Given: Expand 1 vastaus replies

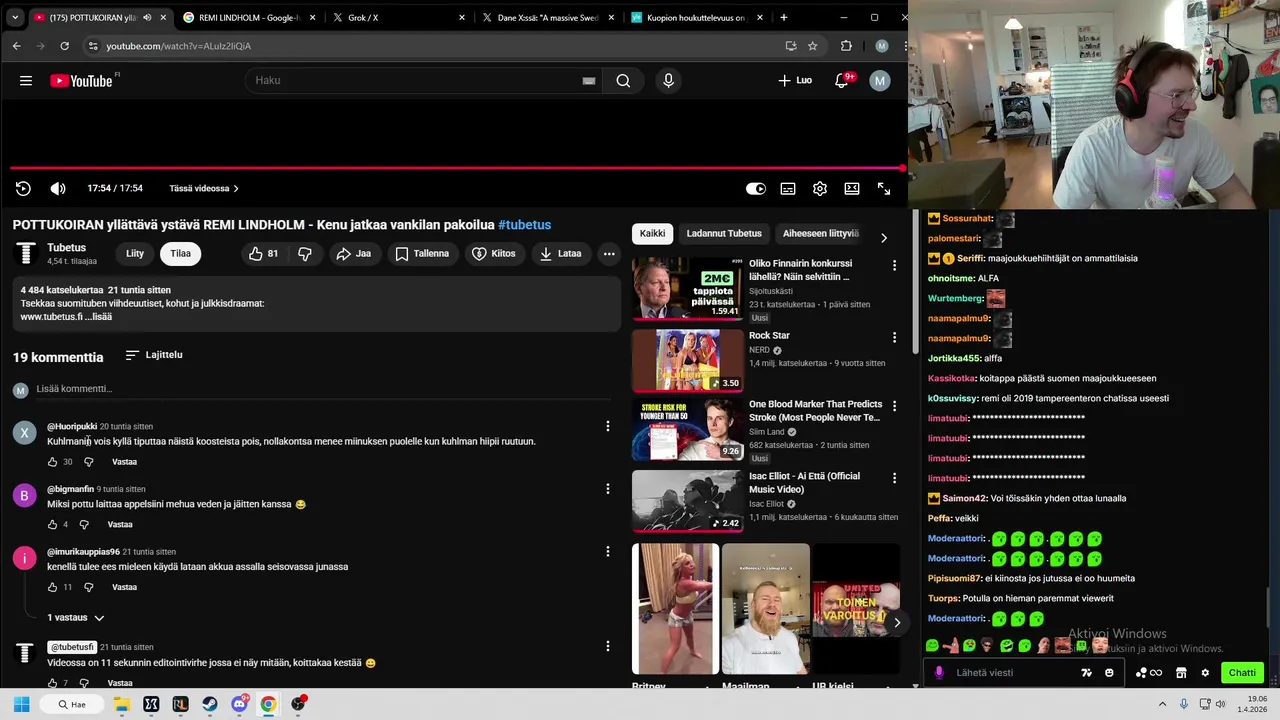Looking at the screenshot, I should click(x=76, y=618).
